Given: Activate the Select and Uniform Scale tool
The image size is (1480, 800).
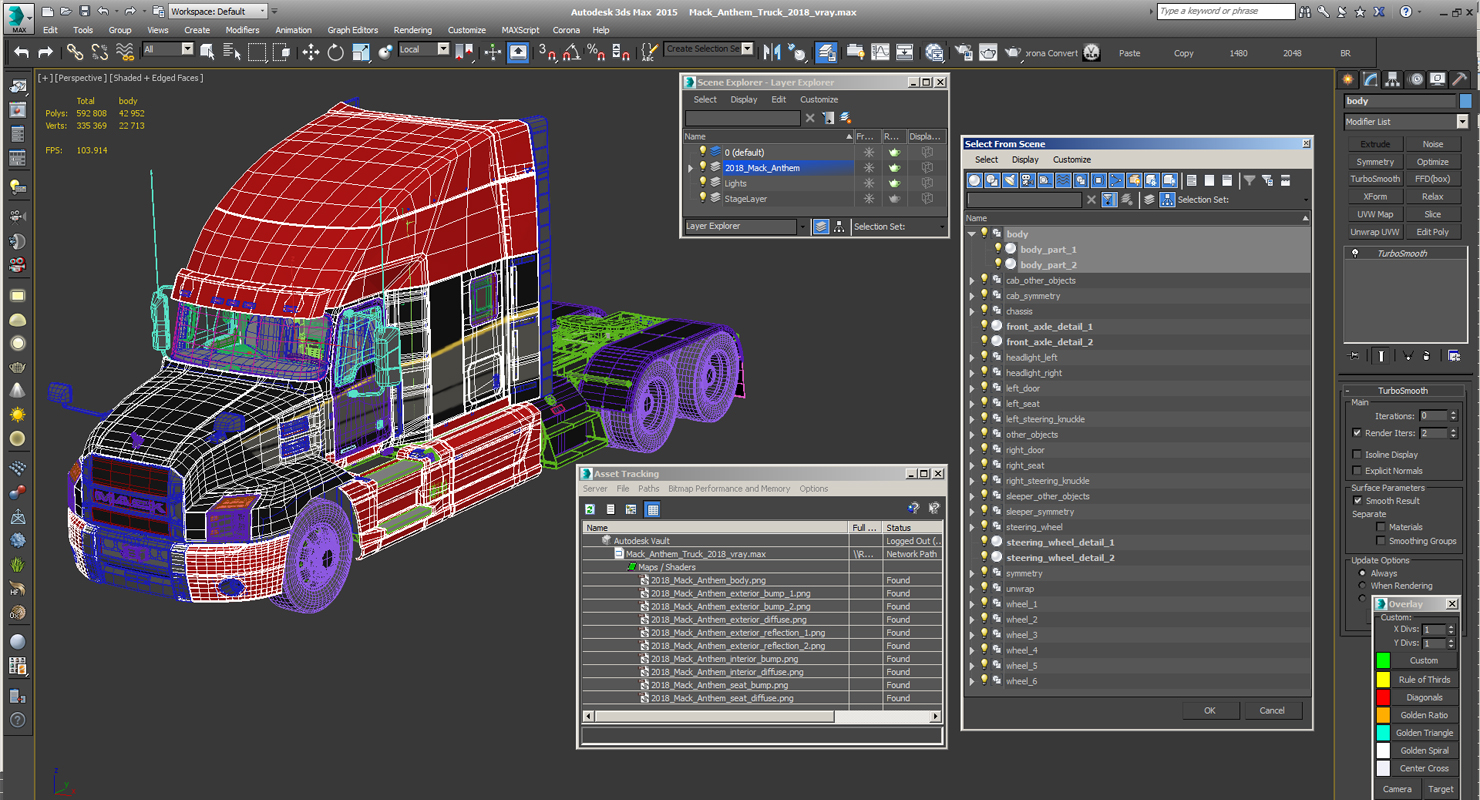Looking at the screenshot, I should [x=361, y=52].
